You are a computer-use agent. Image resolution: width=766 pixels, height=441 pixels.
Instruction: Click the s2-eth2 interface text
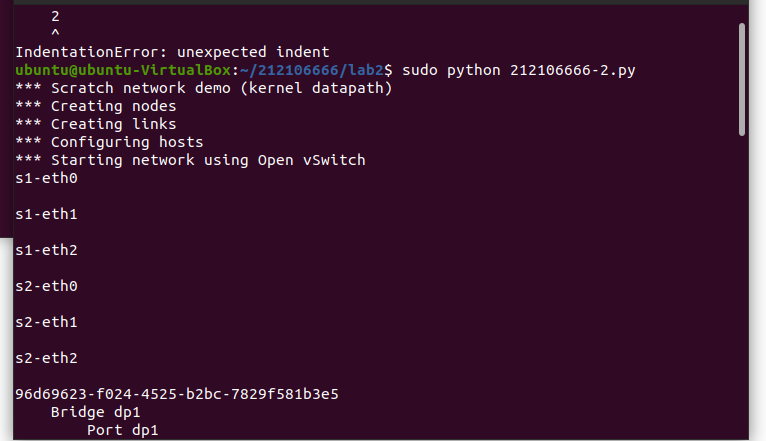click(x=47, y=358)
